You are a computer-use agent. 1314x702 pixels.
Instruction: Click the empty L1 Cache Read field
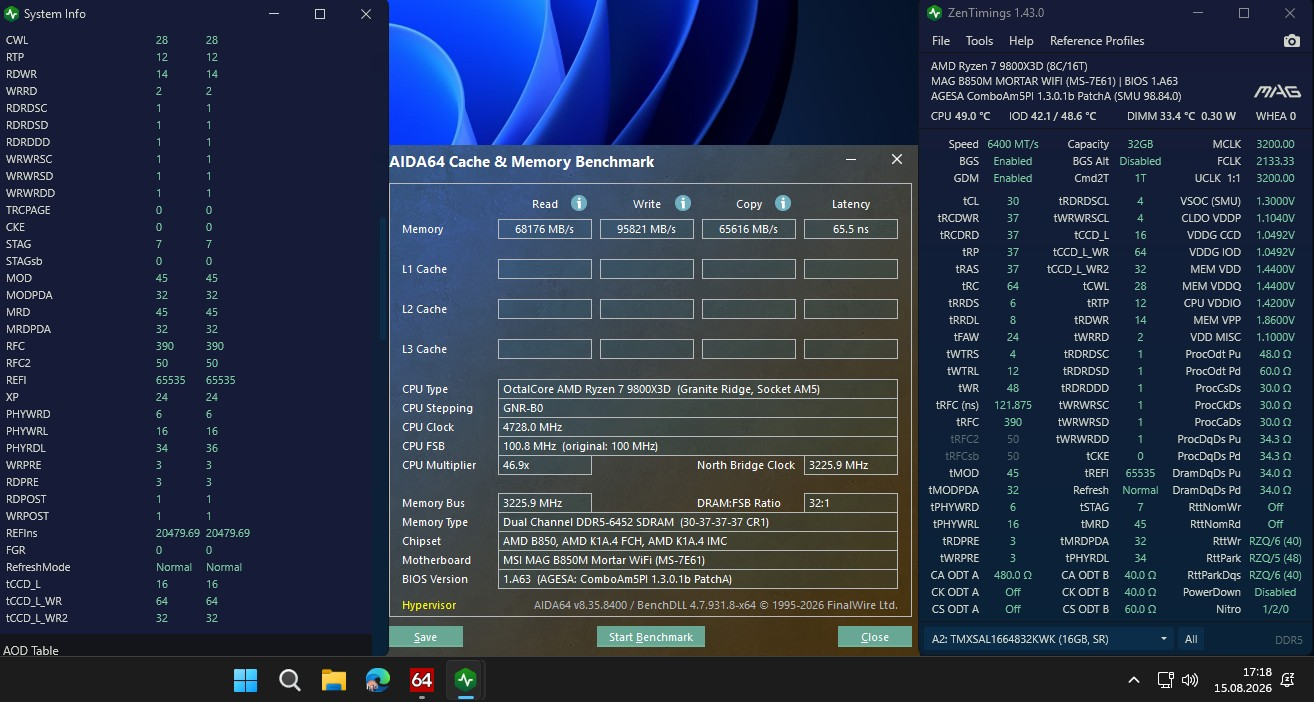545,269
